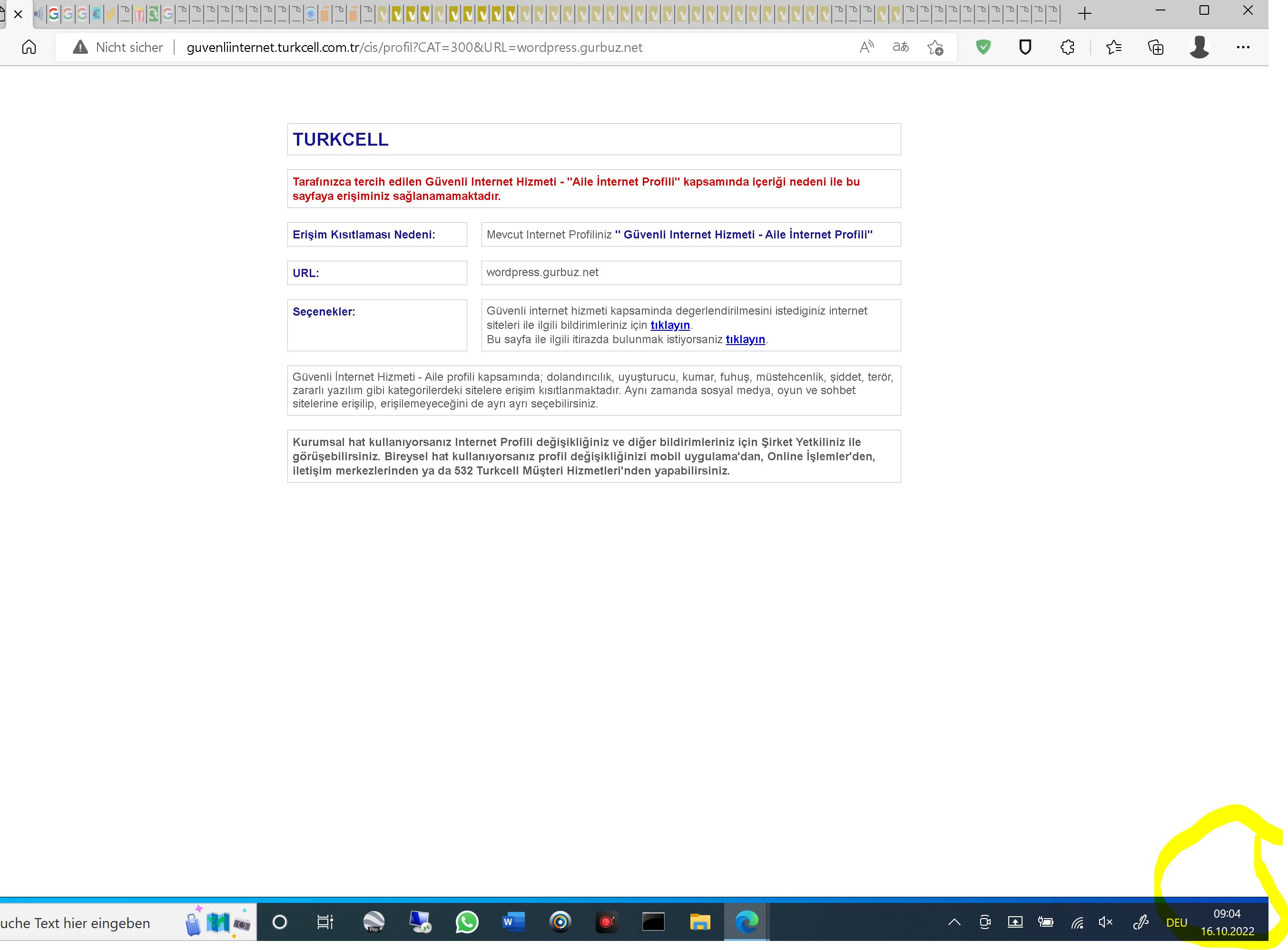Open Task View on the taskbar
1288x950 pixels.
pos(325,922)
